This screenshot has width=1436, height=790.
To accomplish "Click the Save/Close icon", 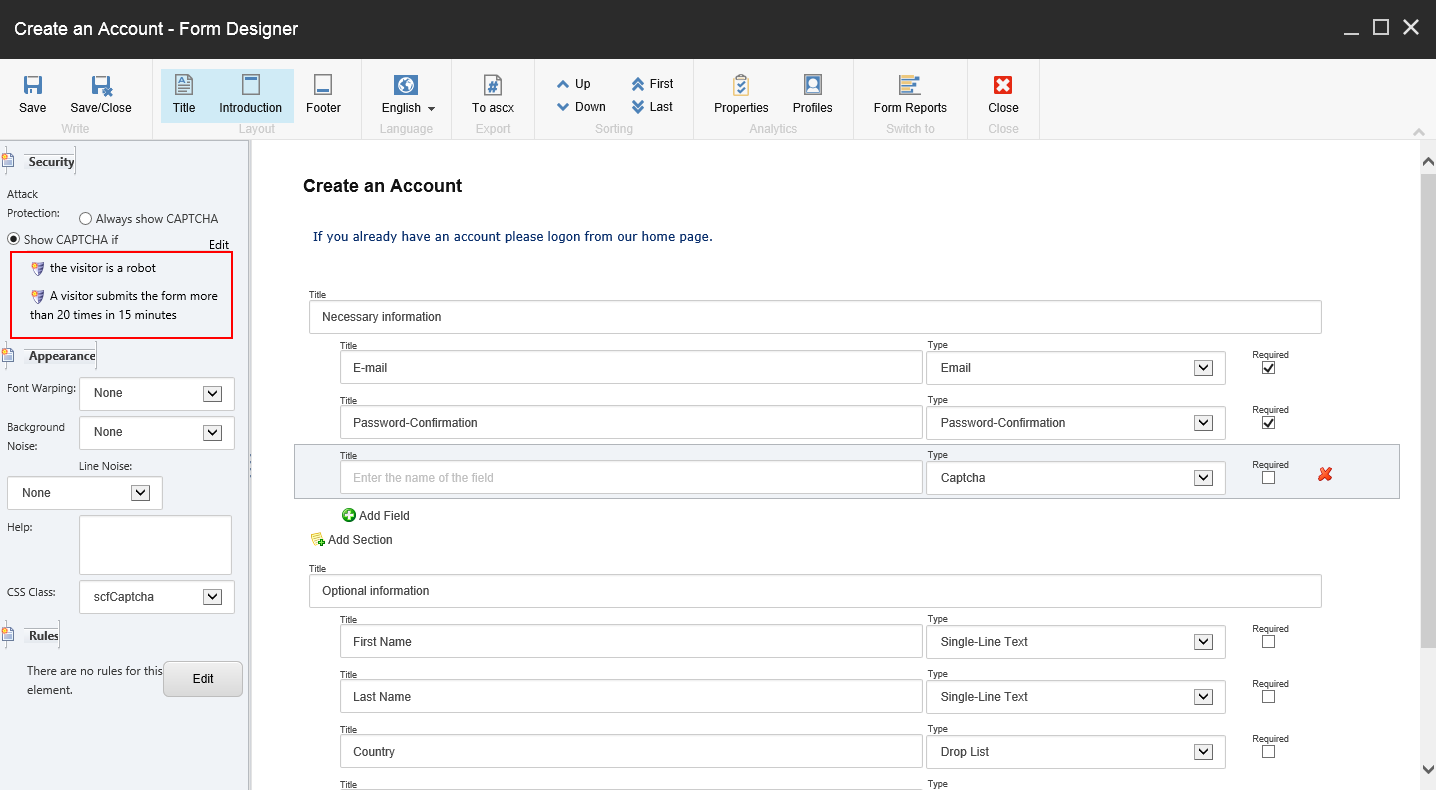I will click(101, 86).
